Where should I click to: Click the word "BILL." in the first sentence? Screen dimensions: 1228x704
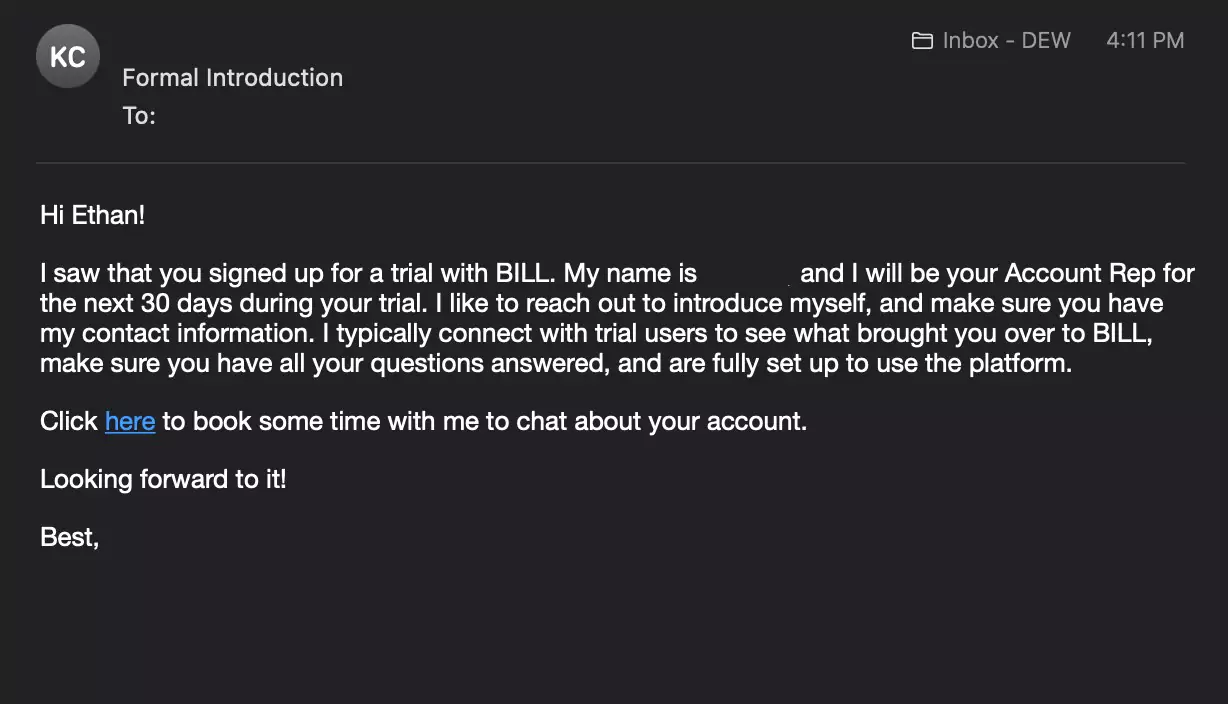pyautogui.click(x=526, y=273)
